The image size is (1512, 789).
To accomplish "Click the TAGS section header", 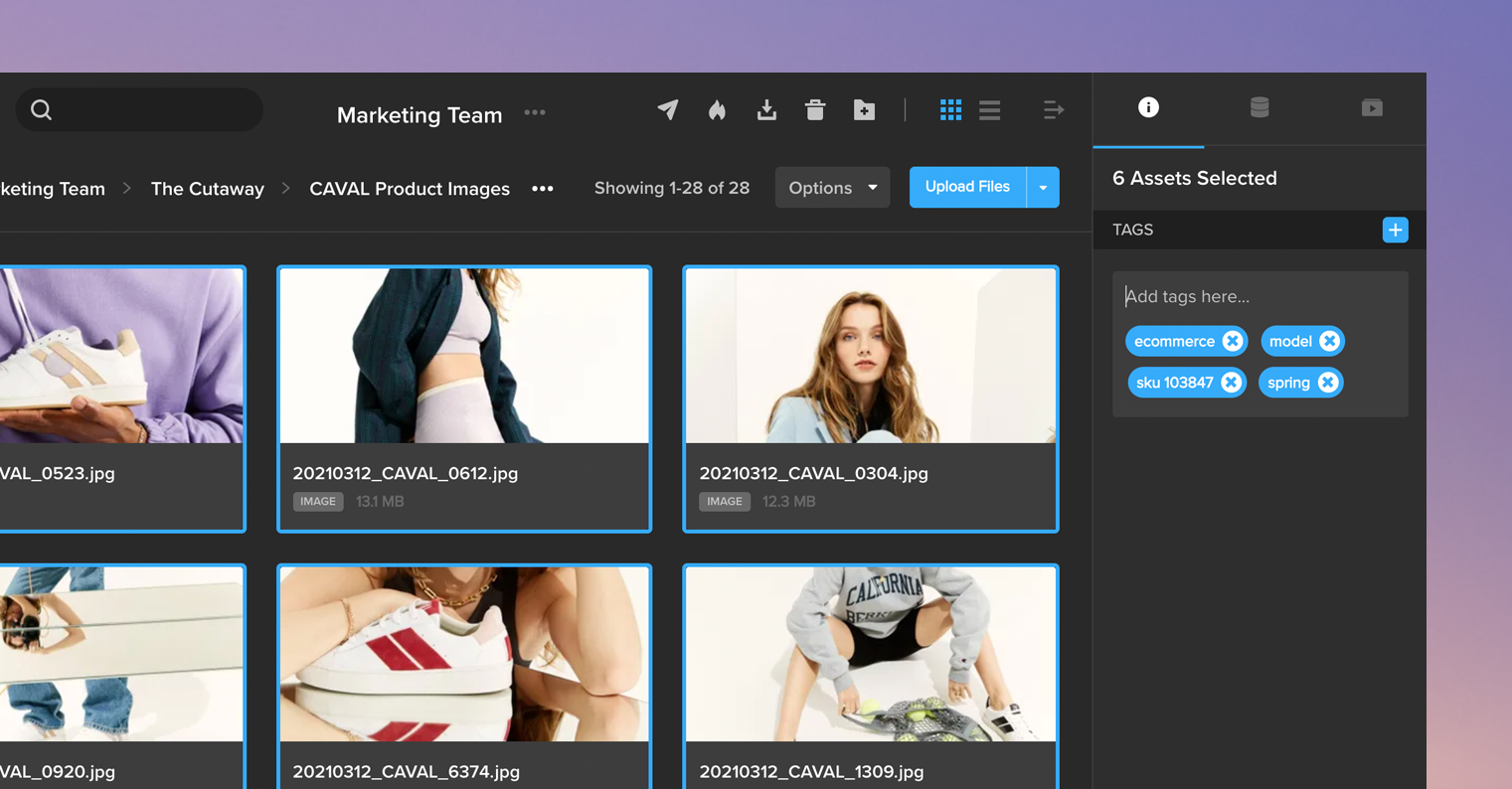I will (x=1133, y=230).
